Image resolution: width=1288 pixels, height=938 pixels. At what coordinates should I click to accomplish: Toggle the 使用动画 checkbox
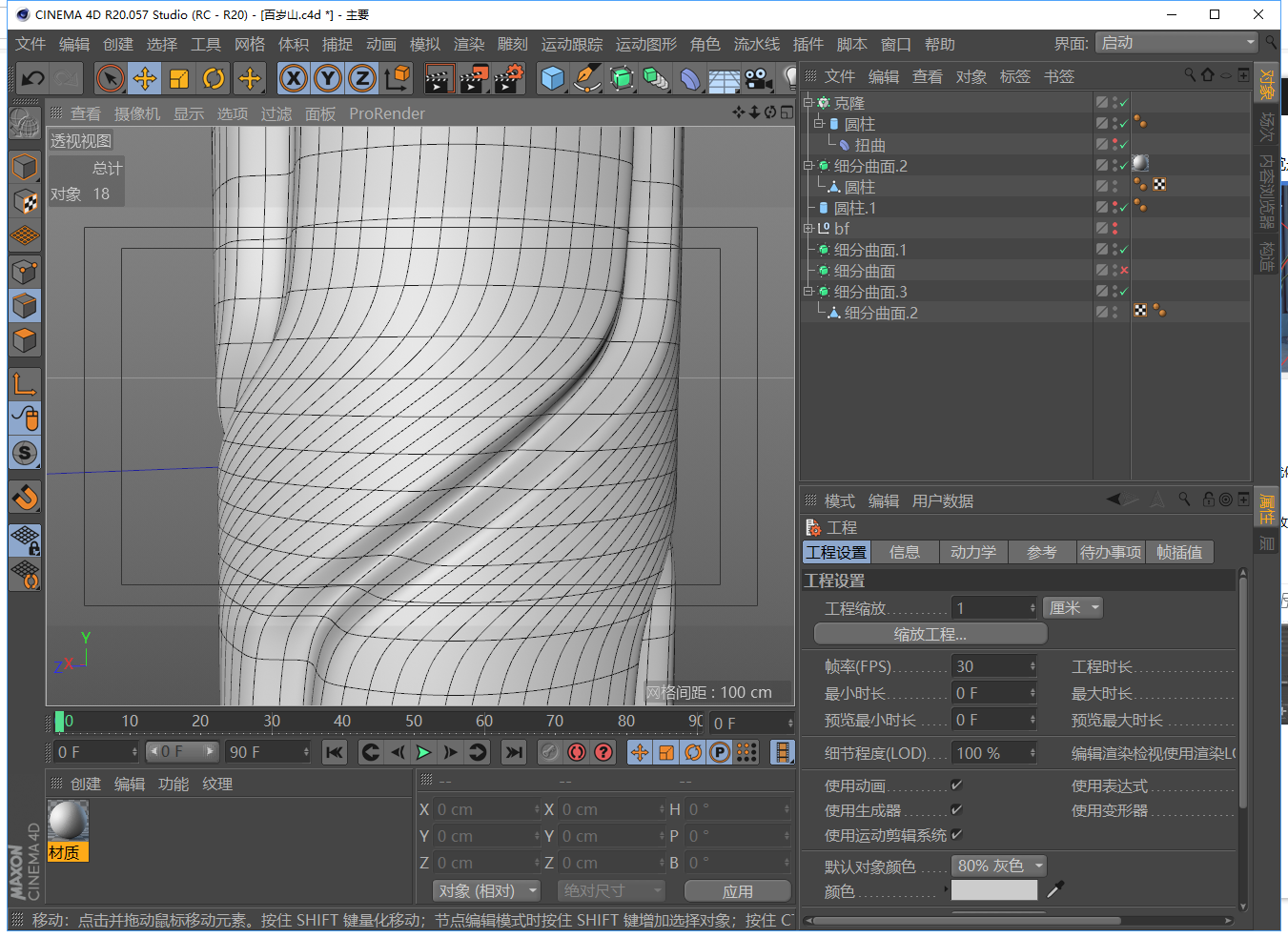point(956,785)
